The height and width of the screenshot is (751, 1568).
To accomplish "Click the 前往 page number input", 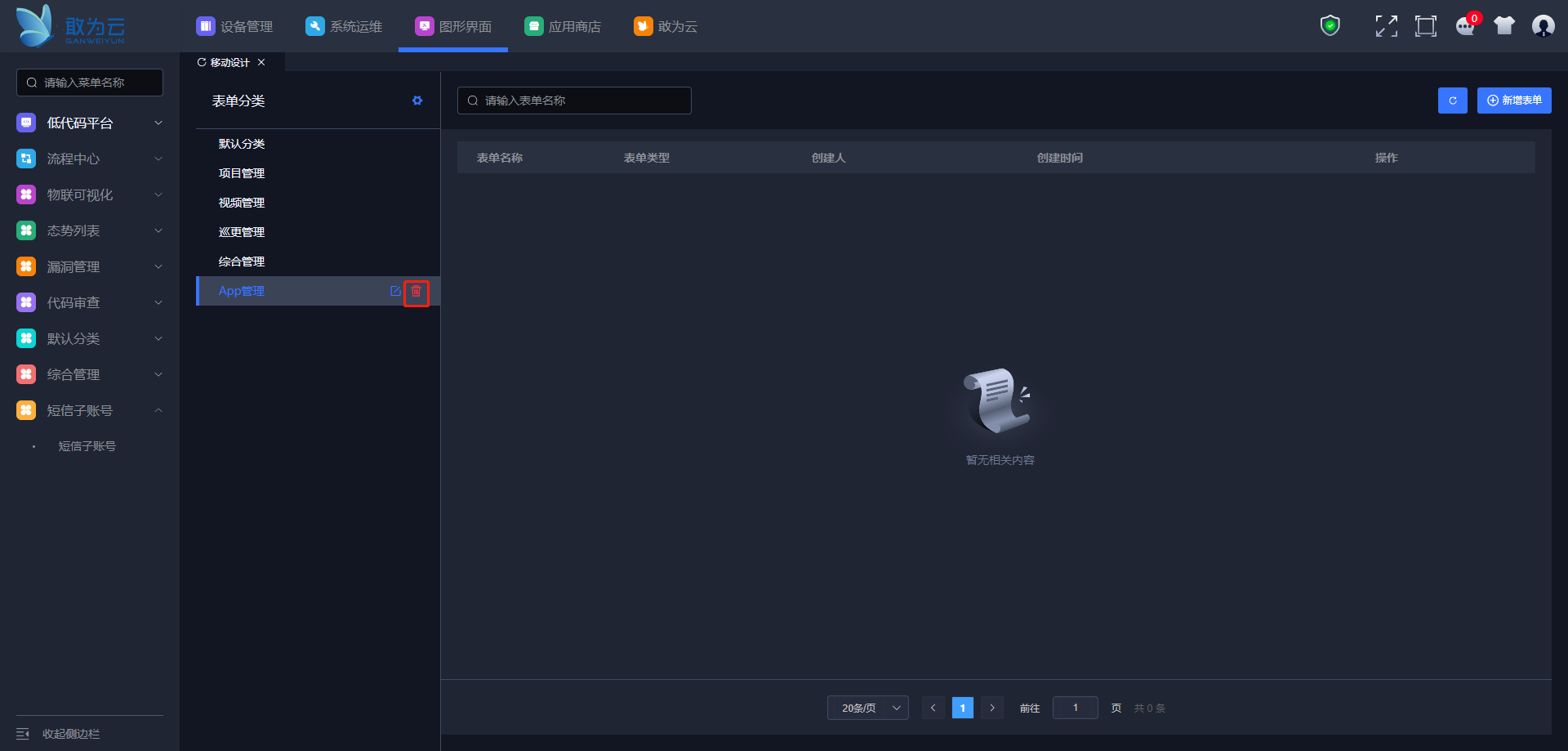I will coord(1076,708).
